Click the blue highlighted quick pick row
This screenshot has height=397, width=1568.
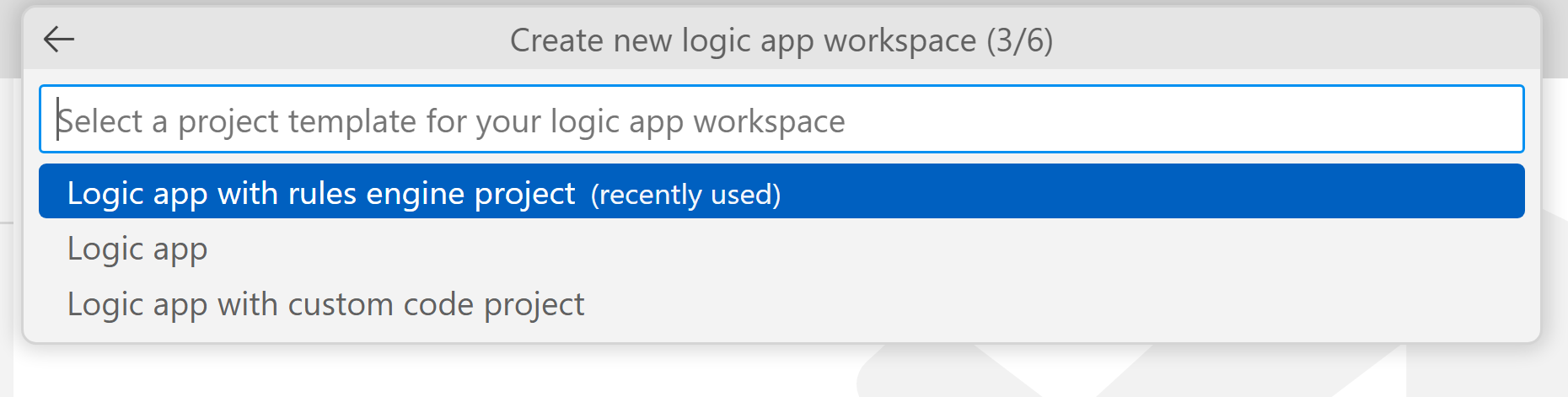click(781, 191)
